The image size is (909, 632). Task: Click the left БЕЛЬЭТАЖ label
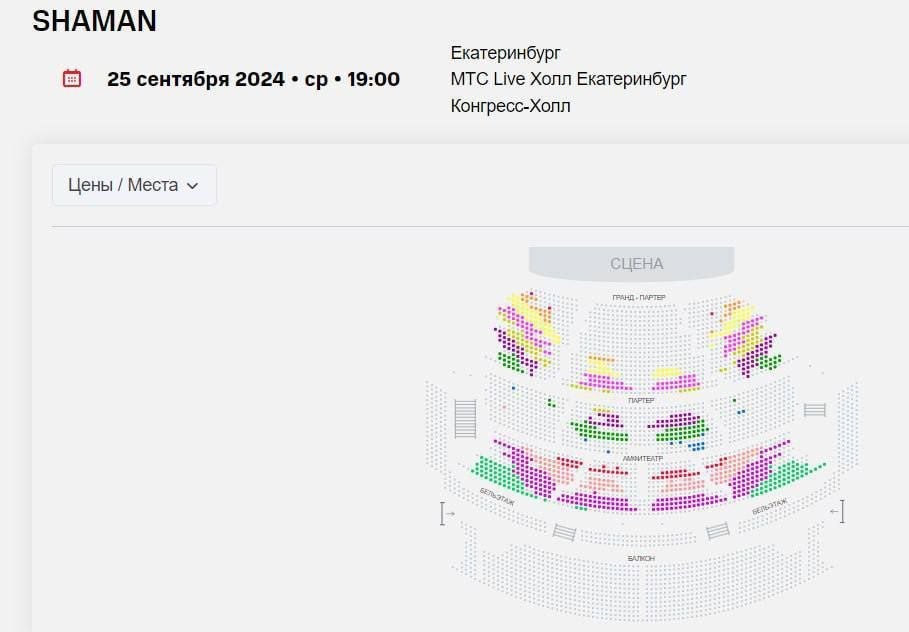(497, 497)
